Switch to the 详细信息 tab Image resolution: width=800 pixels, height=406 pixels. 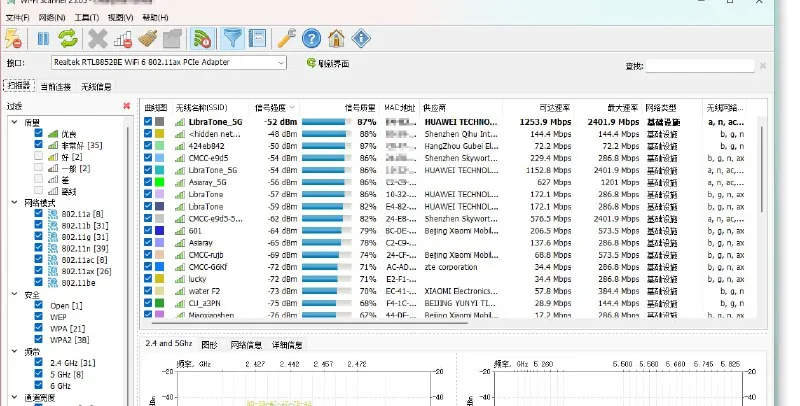(x=287, y=345)
